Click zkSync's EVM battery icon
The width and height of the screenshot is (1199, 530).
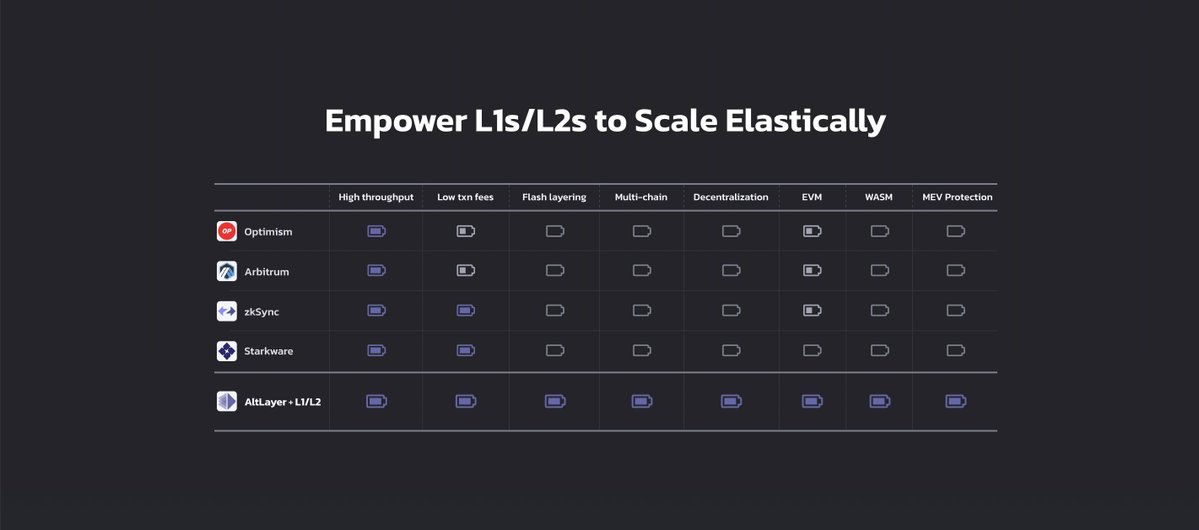point(812,311)
